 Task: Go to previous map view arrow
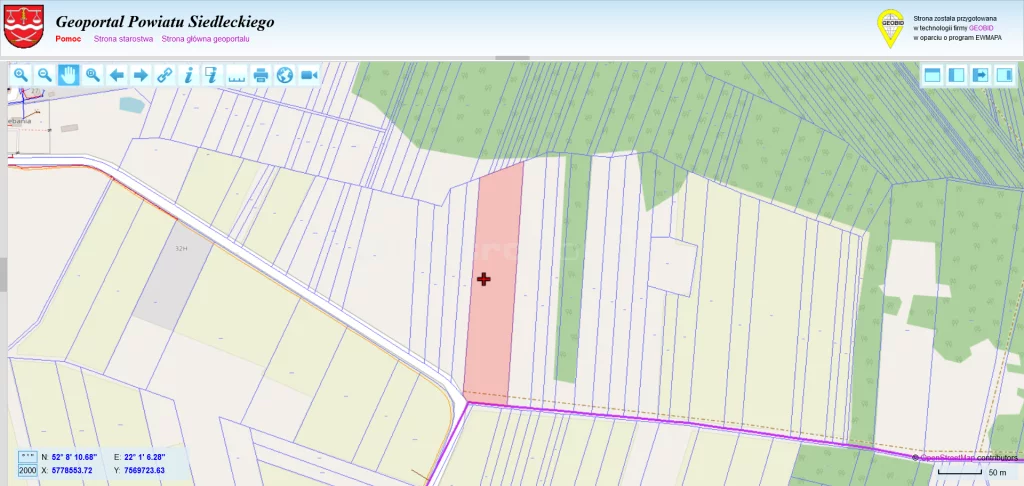pos(116,75)
